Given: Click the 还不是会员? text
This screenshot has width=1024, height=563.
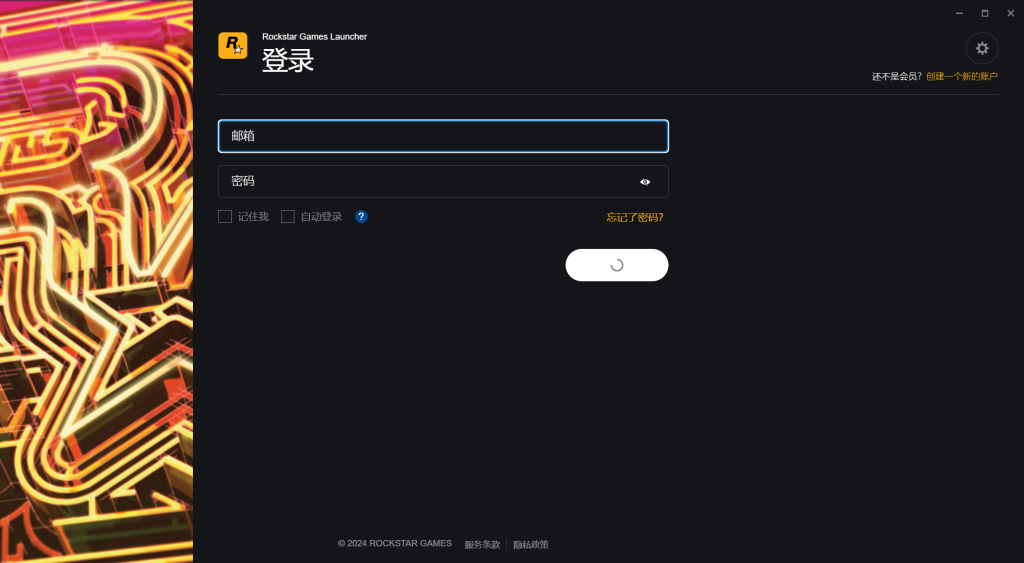Looking at the screenshot, I should click(897, 76).
